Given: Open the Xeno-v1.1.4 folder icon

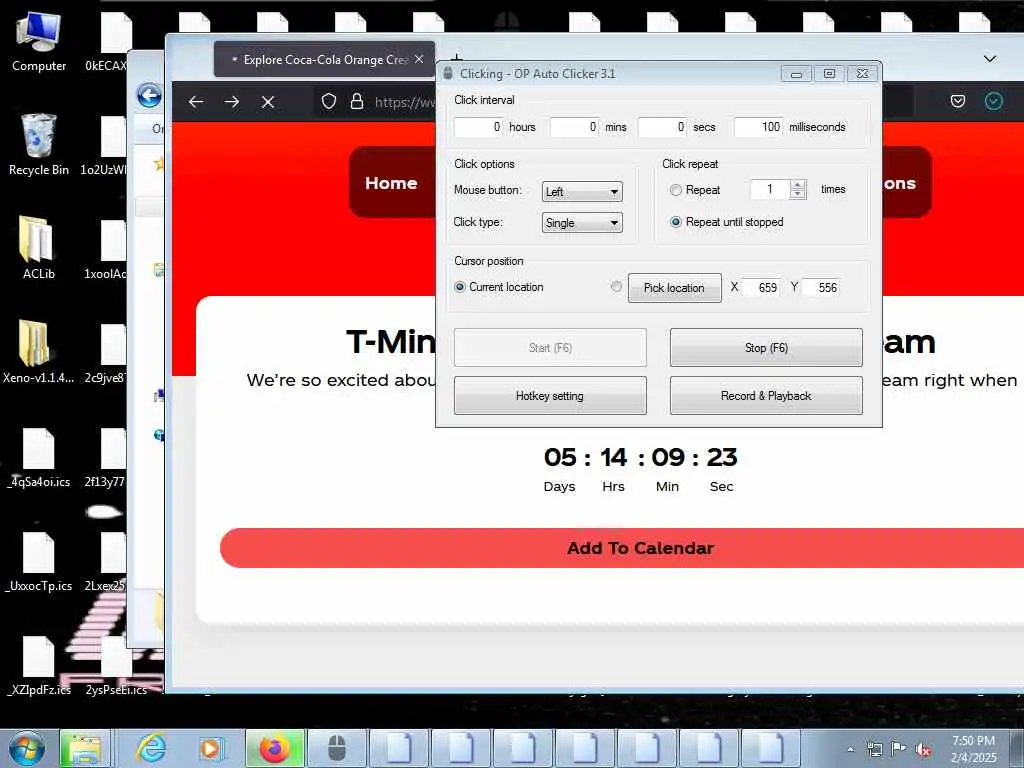Looking at the screenshot, I should pyautogui.click(x=39, y=351).
